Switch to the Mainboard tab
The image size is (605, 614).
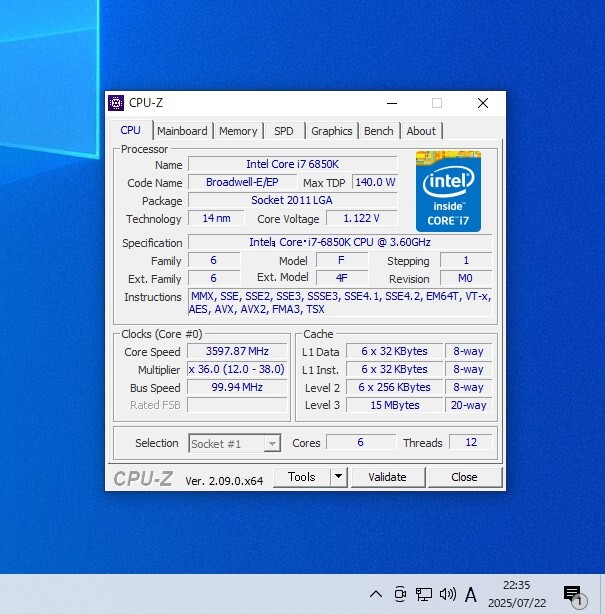click(x=182, y=131)
